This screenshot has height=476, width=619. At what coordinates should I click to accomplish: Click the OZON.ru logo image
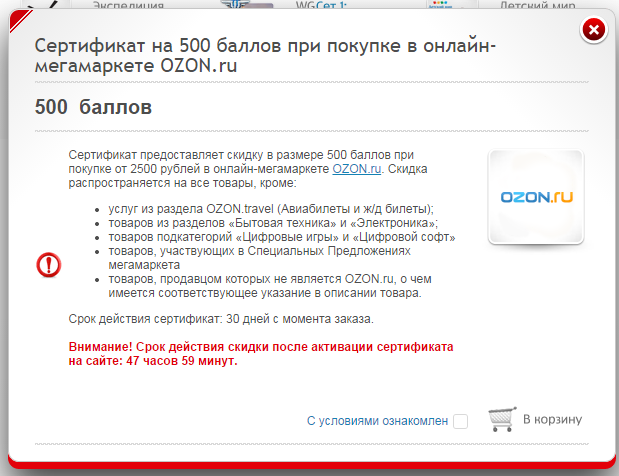(536, 198)
